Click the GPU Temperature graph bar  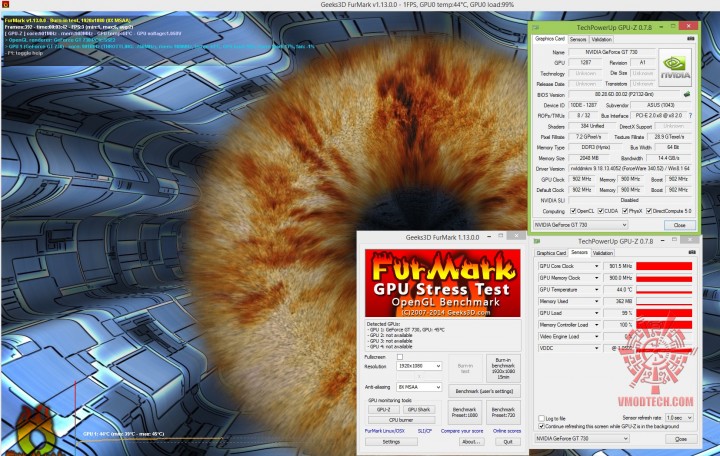tap(664, 290)
